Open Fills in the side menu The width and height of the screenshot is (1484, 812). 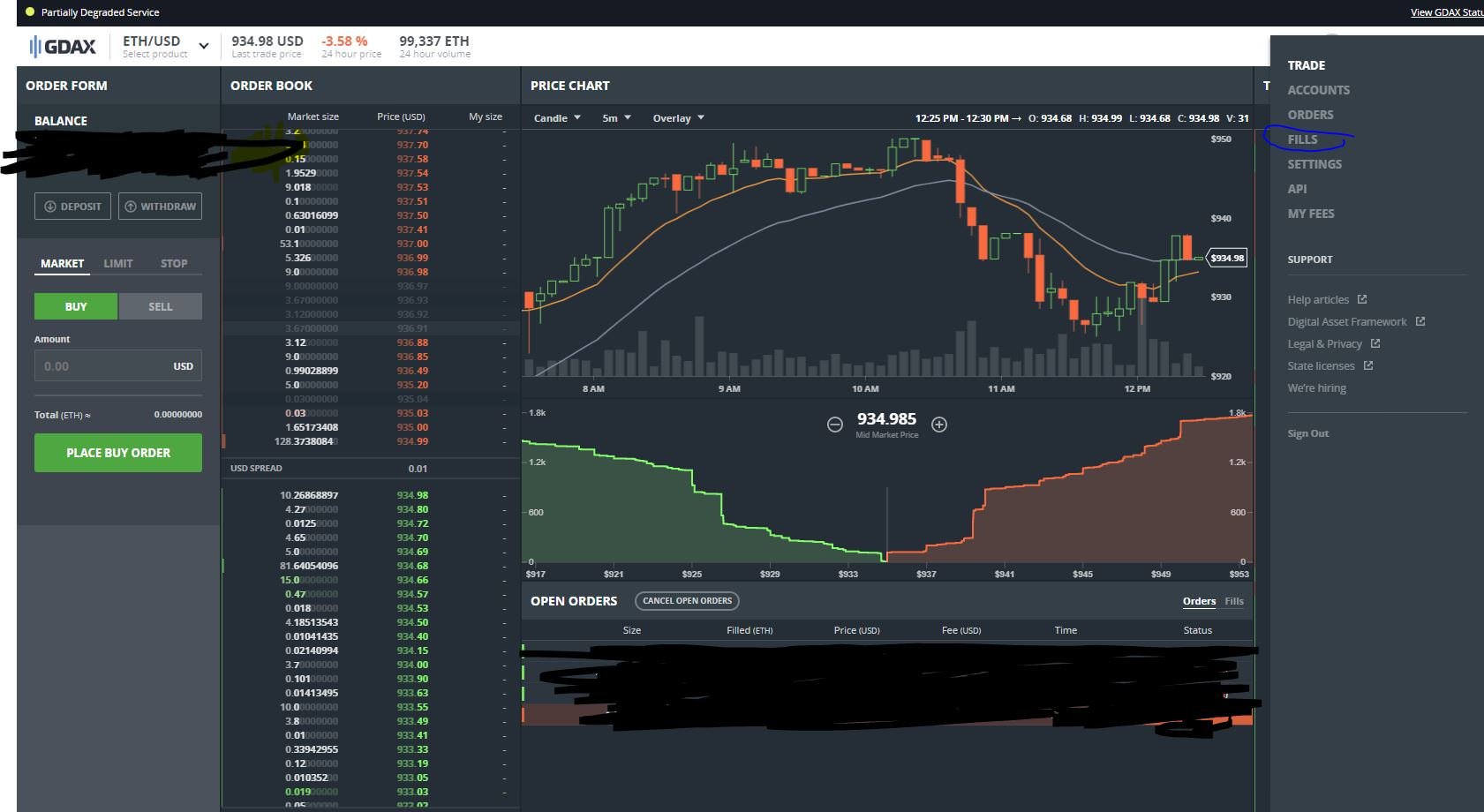point(1302,139)
